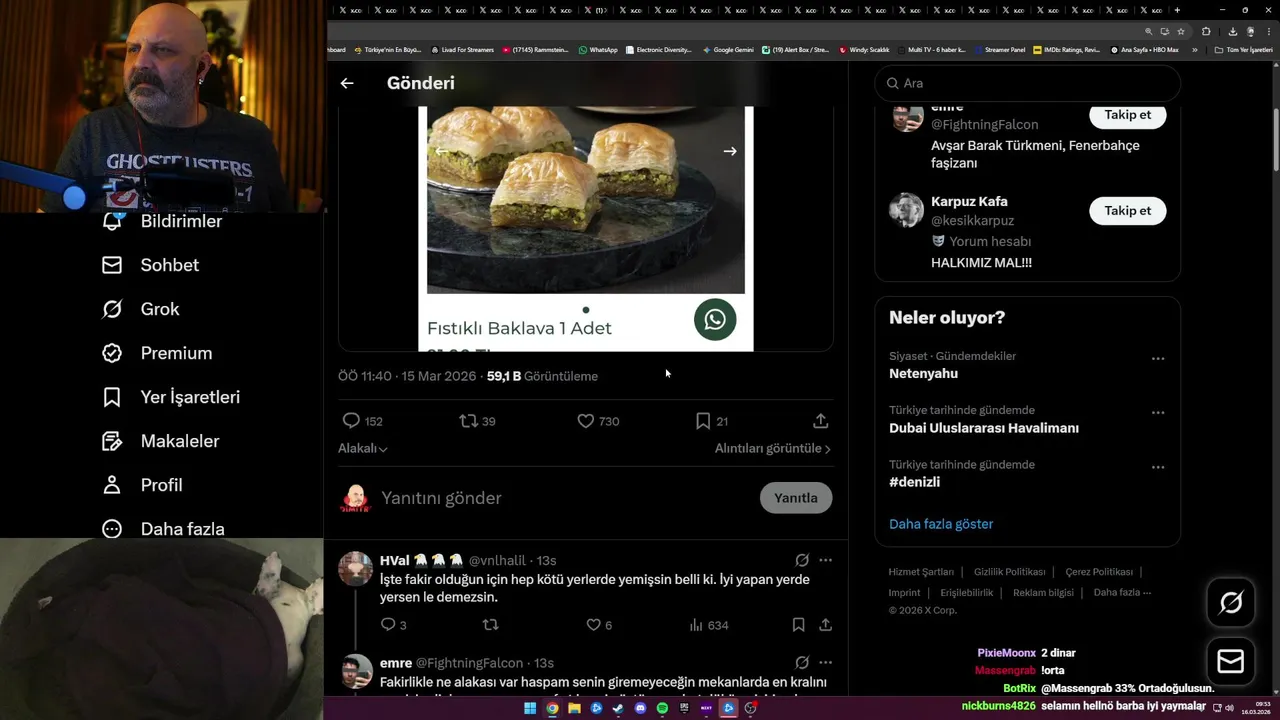Open Spotify from the taskbar
The width and height of the screenshot is (1280, 720).
click(x=662, y=708)
